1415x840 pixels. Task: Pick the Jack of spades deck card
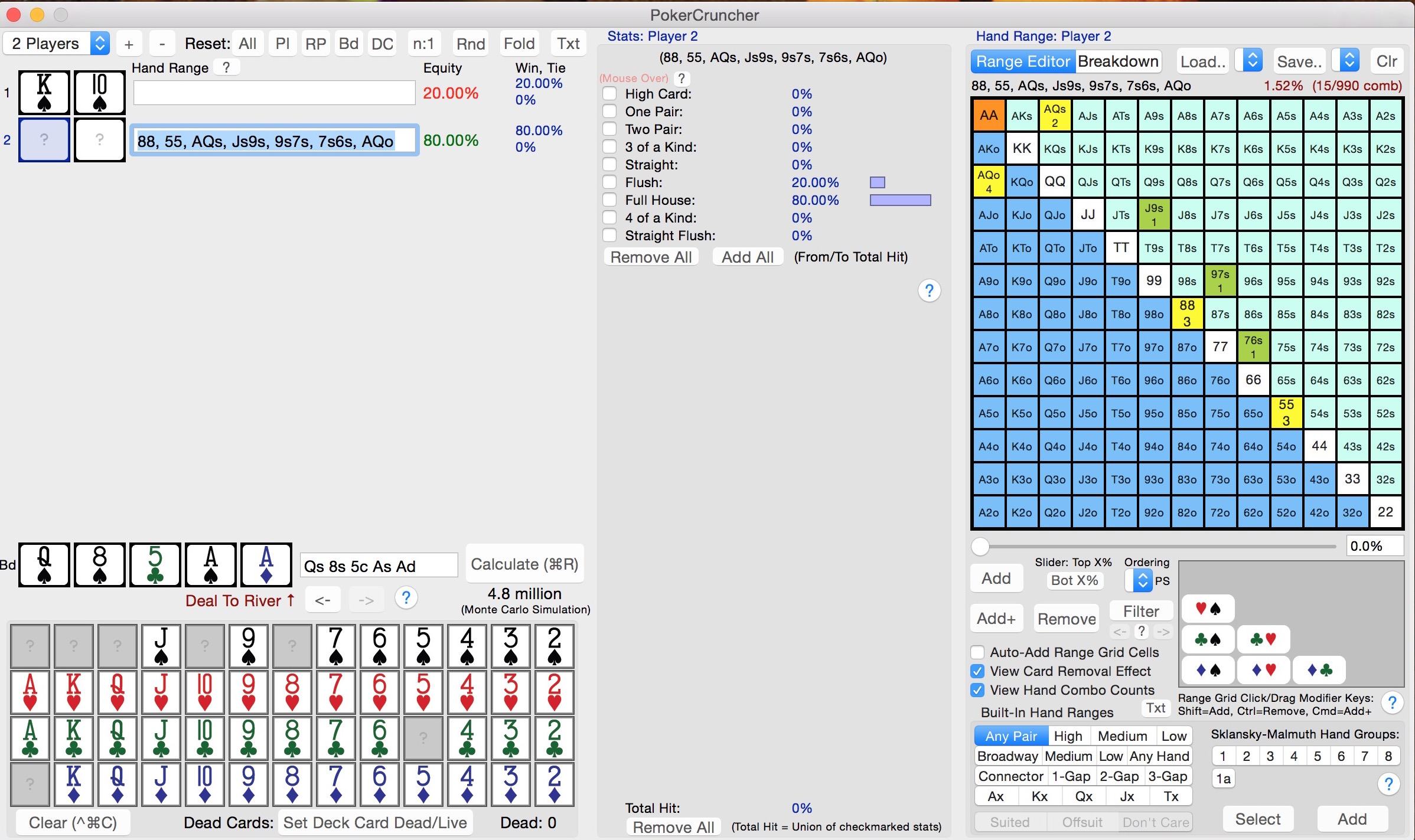click(x=161, y=646)
